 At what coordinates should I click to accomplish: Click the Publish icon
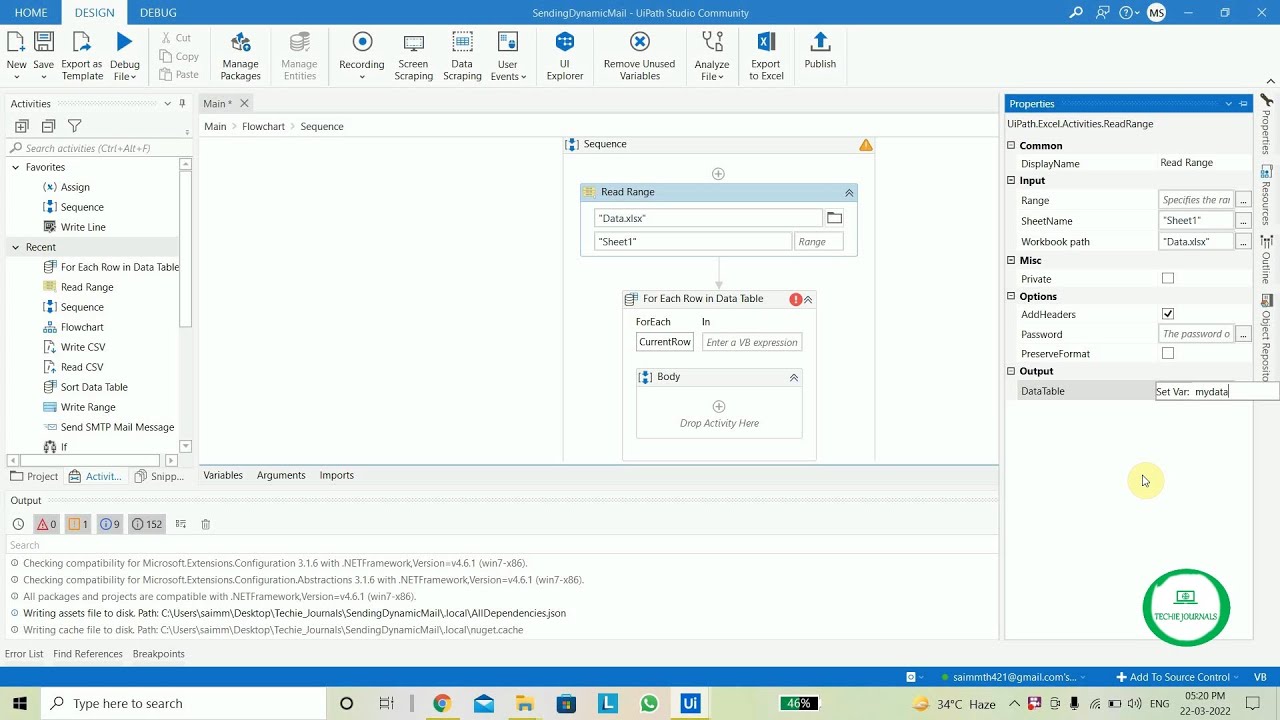pos(820,42)
